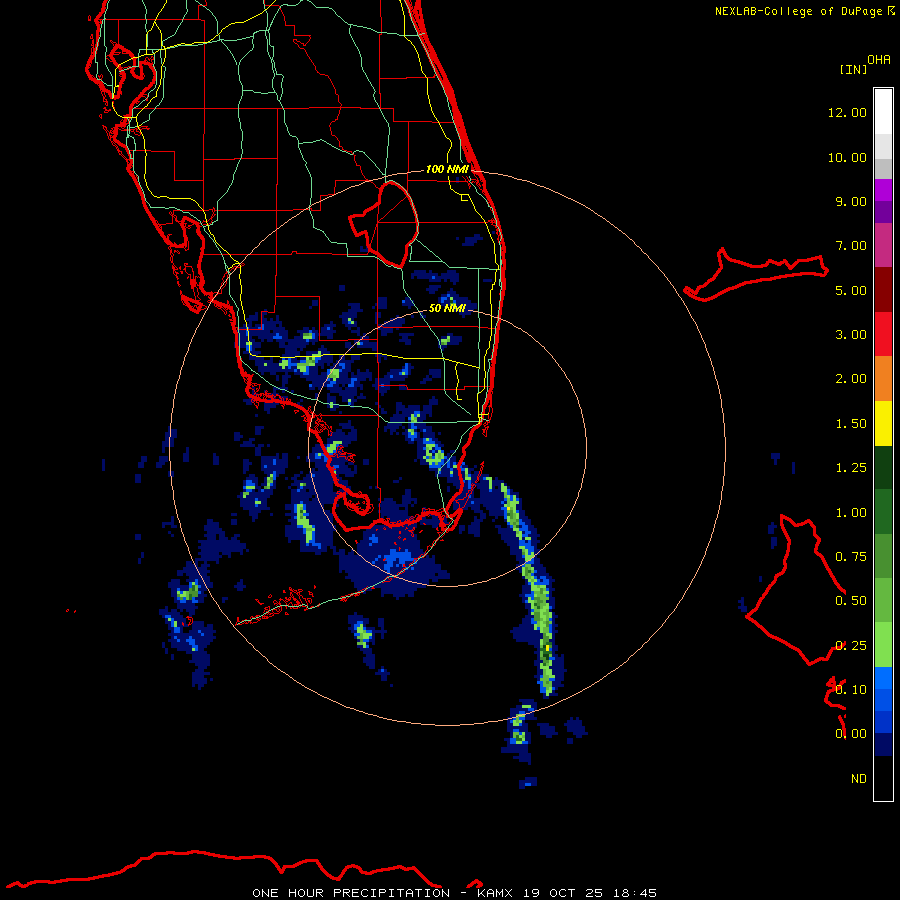
Task: Select the white segment atop the color scale
Action: click(883, 112)
